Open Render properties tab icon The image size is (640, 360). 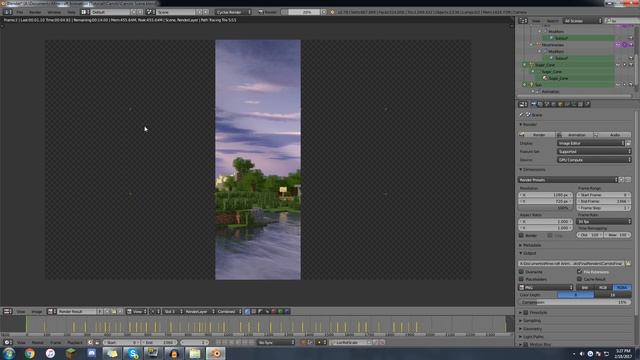tap(533, 104)
